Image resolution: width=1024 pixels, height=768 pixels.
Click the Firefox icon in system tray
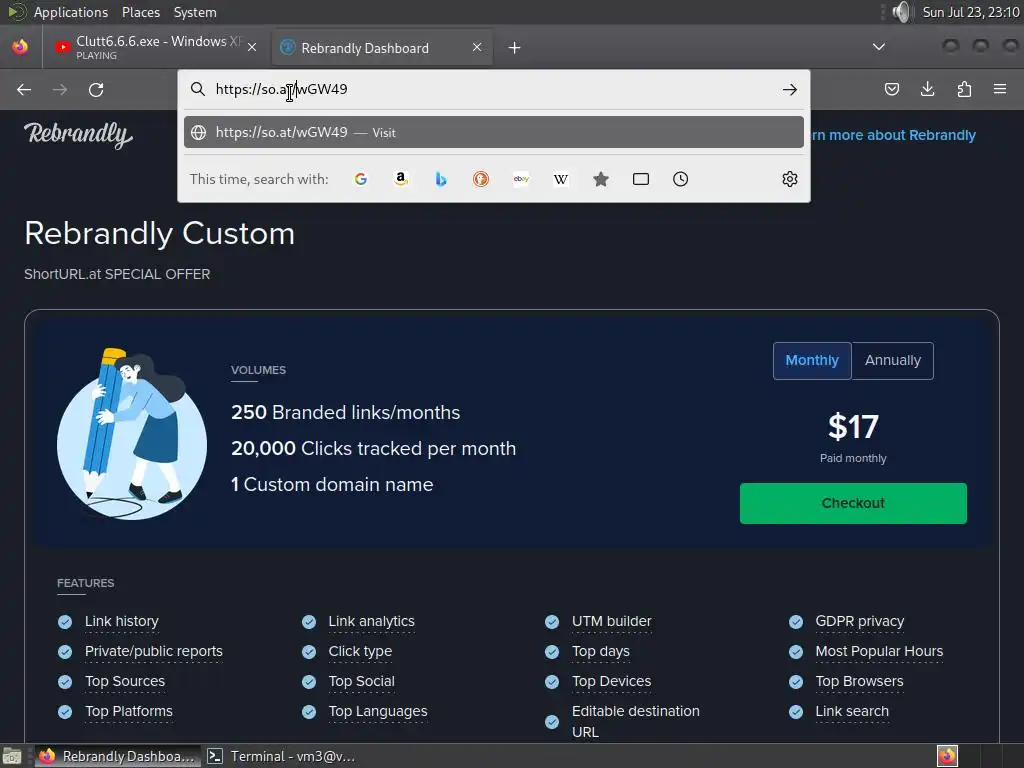947,756
